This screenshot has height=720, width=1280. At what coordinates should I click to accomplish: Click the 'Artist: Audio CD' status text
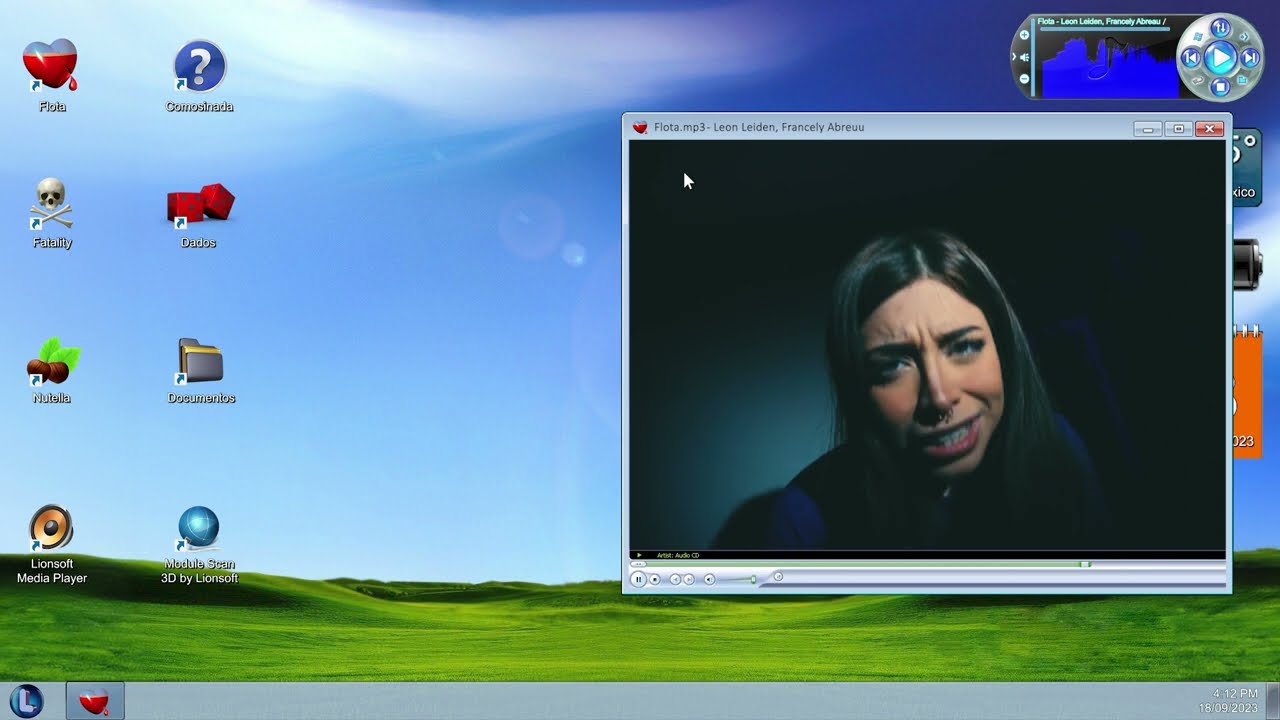point(678,555)
